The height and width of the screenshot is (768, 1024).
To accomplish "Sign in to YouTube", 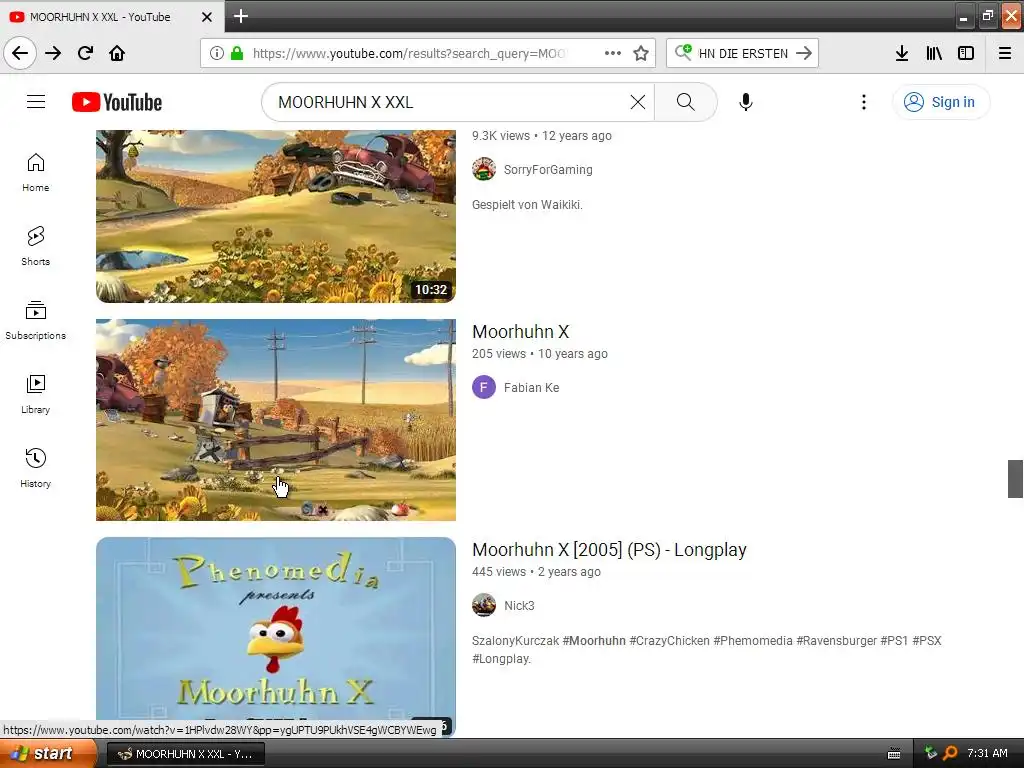I will point(940,102).
